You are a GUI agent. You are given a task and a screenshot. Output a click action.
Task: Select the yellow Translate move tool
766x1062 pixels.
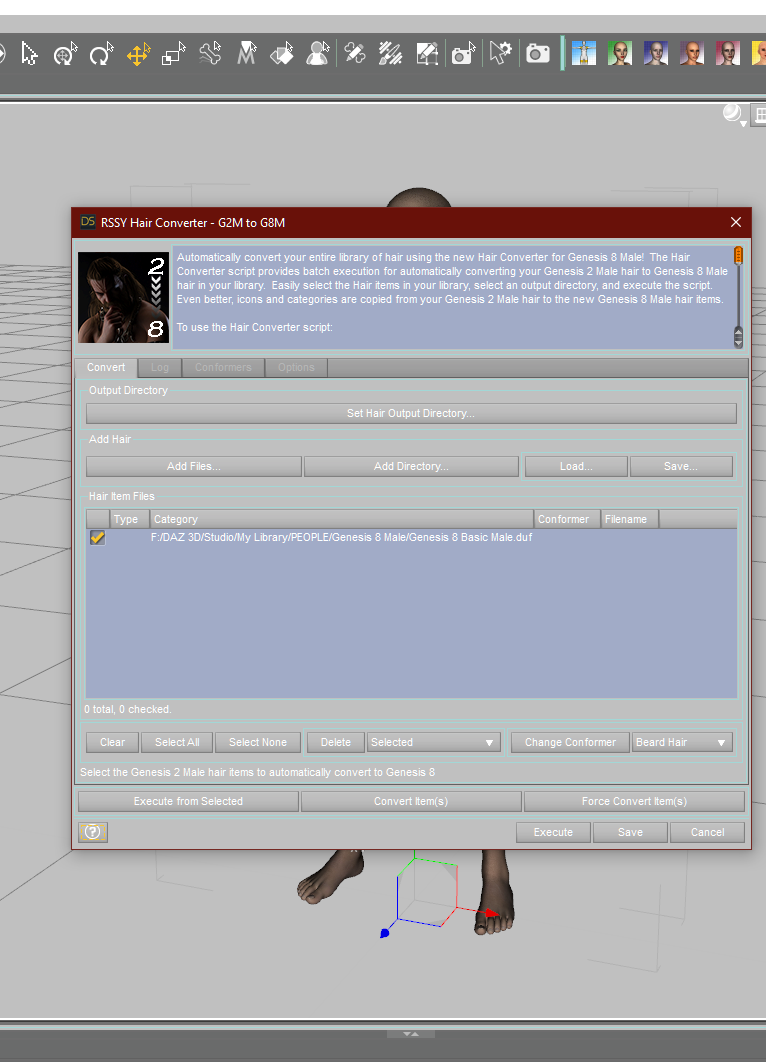pos(138,54)
